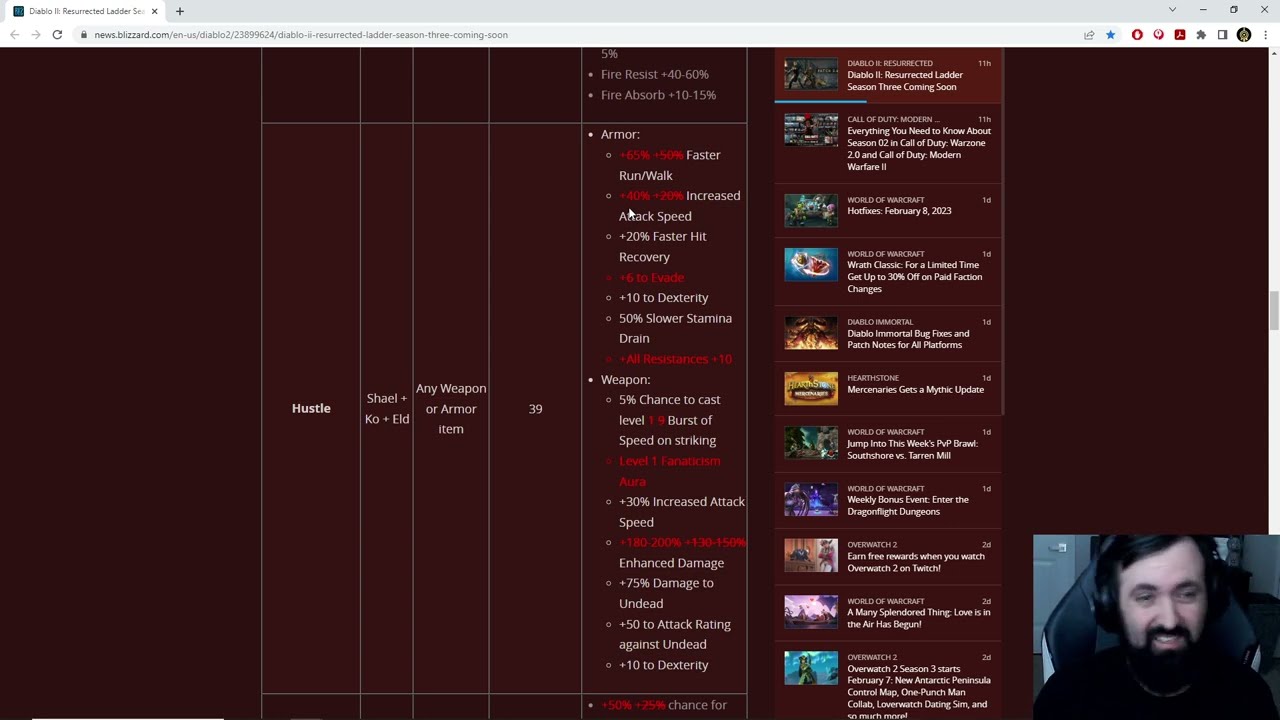Open the Extensions puzzle piece menu
The image size is (1280, 720).
pyautogui.click(x=1201, y=35)
